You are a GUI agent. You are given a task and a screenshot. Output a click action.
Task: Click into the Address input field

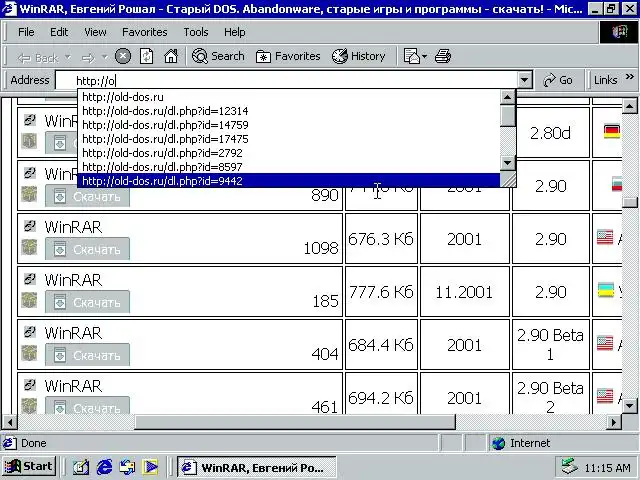[x=287, y=80]
